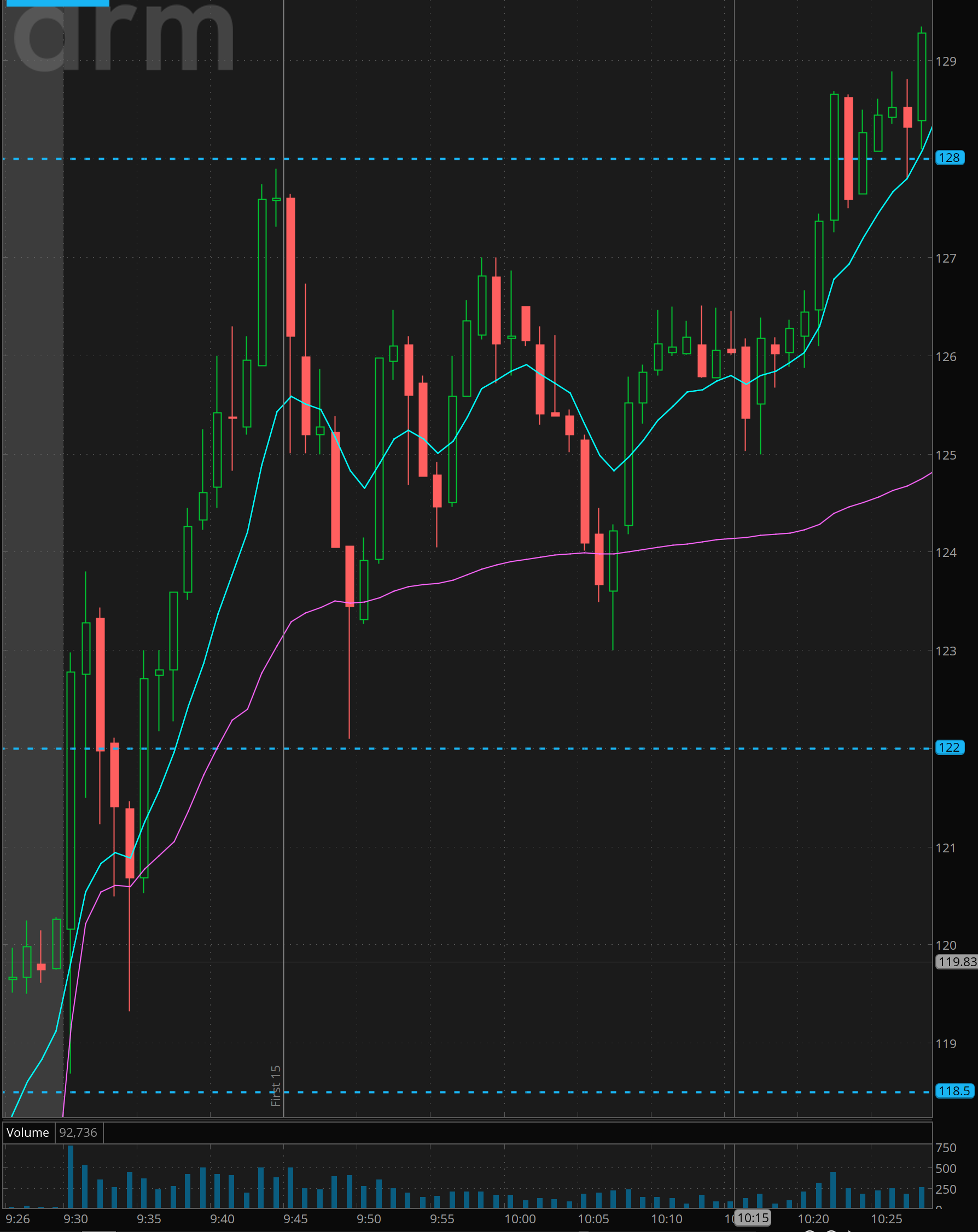Click the 120 price axis label
This screenshot has height=1232, width=978.
pos(946,945)
